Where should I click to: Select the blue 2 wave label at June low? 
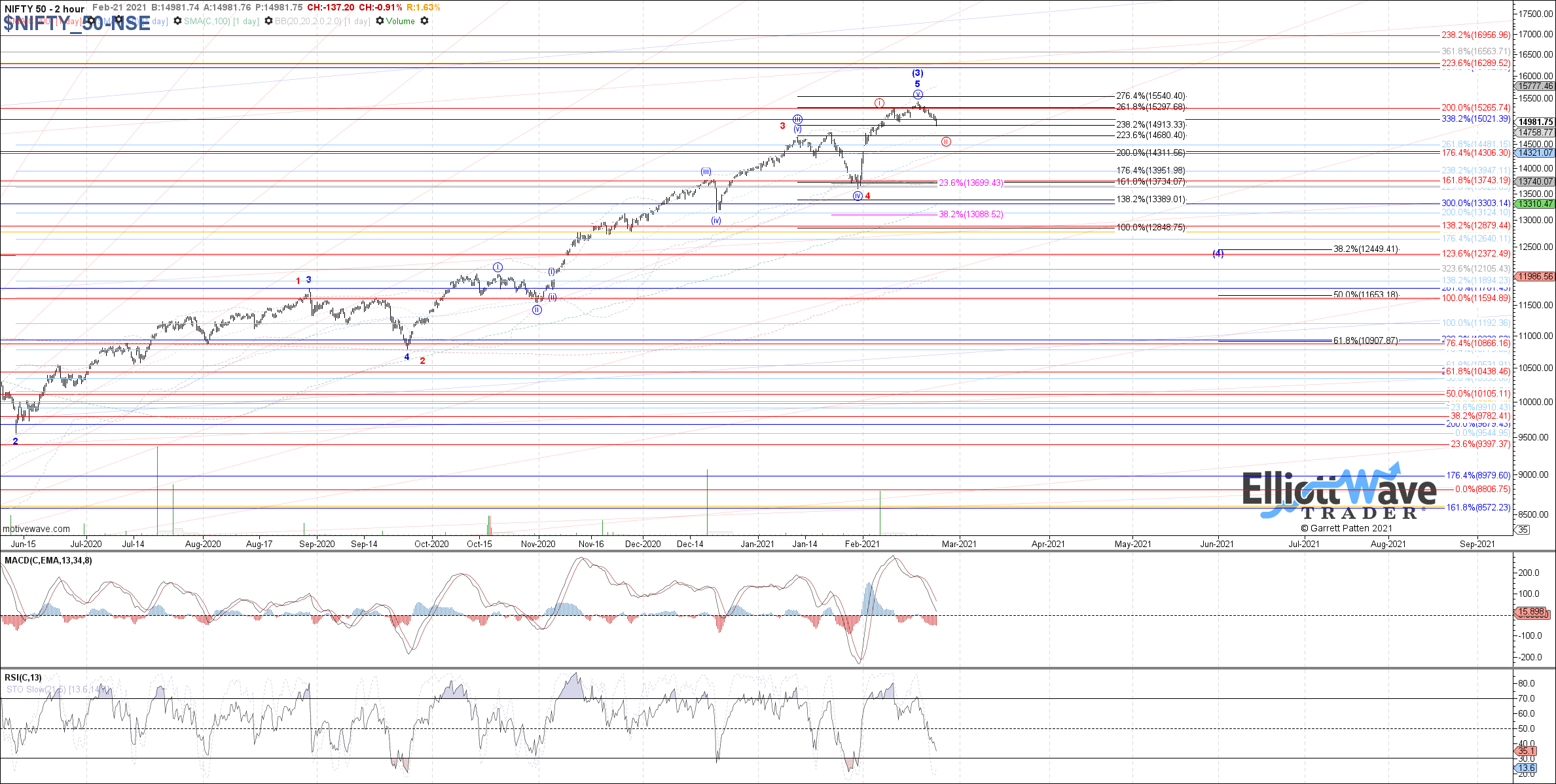[x=16, y=441]
